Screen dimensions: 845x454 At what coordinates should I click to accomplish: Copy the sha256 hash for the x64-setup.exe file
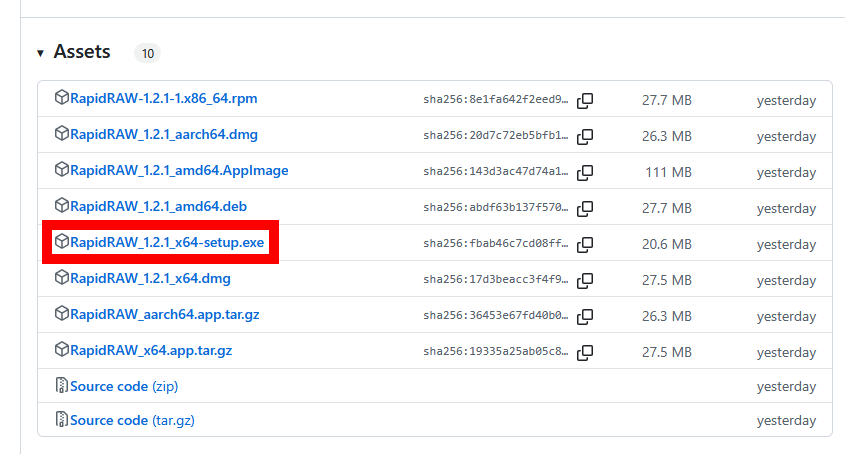pyautogui.click(x=585, y=244)
